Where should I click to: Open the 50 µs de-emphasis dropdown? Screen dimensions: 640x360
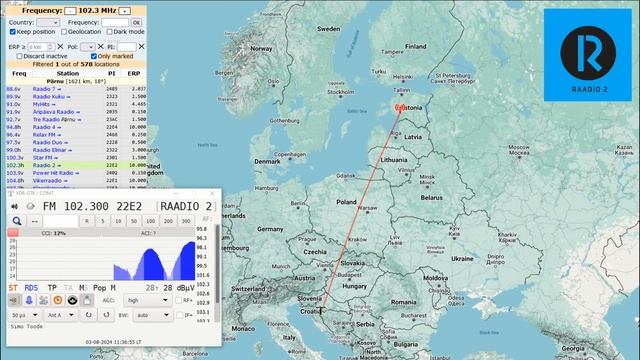click(24, 315)
